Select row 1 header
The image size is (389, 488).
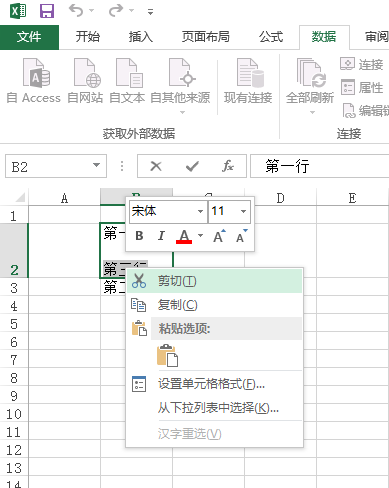(14, 216)
